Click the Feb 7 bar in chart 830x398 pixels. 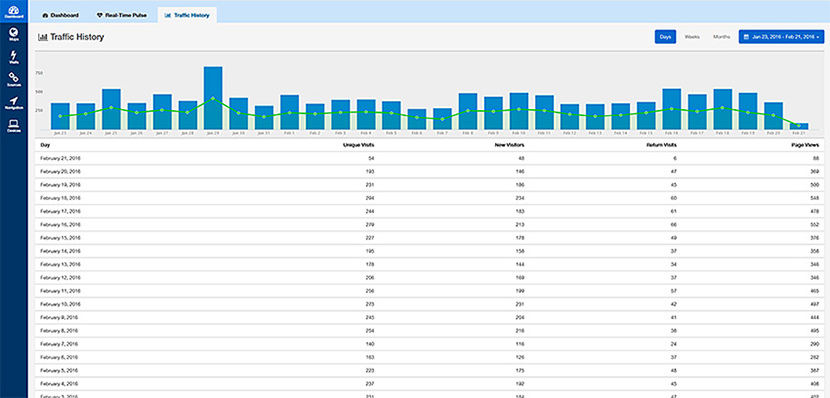click(443, 119)
